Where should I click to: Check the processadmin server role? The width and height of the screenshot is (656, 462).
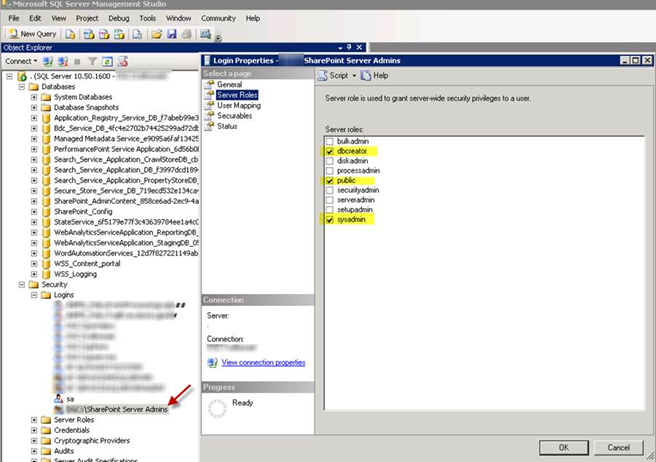330,171
